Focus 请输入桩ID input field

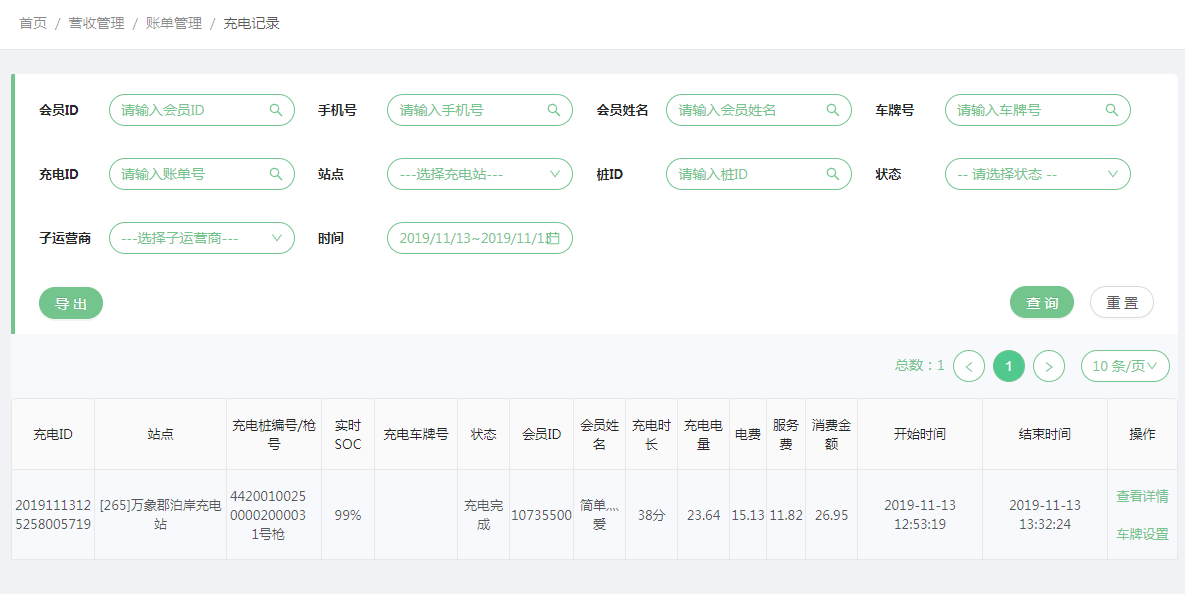click(x=759, y=174)
